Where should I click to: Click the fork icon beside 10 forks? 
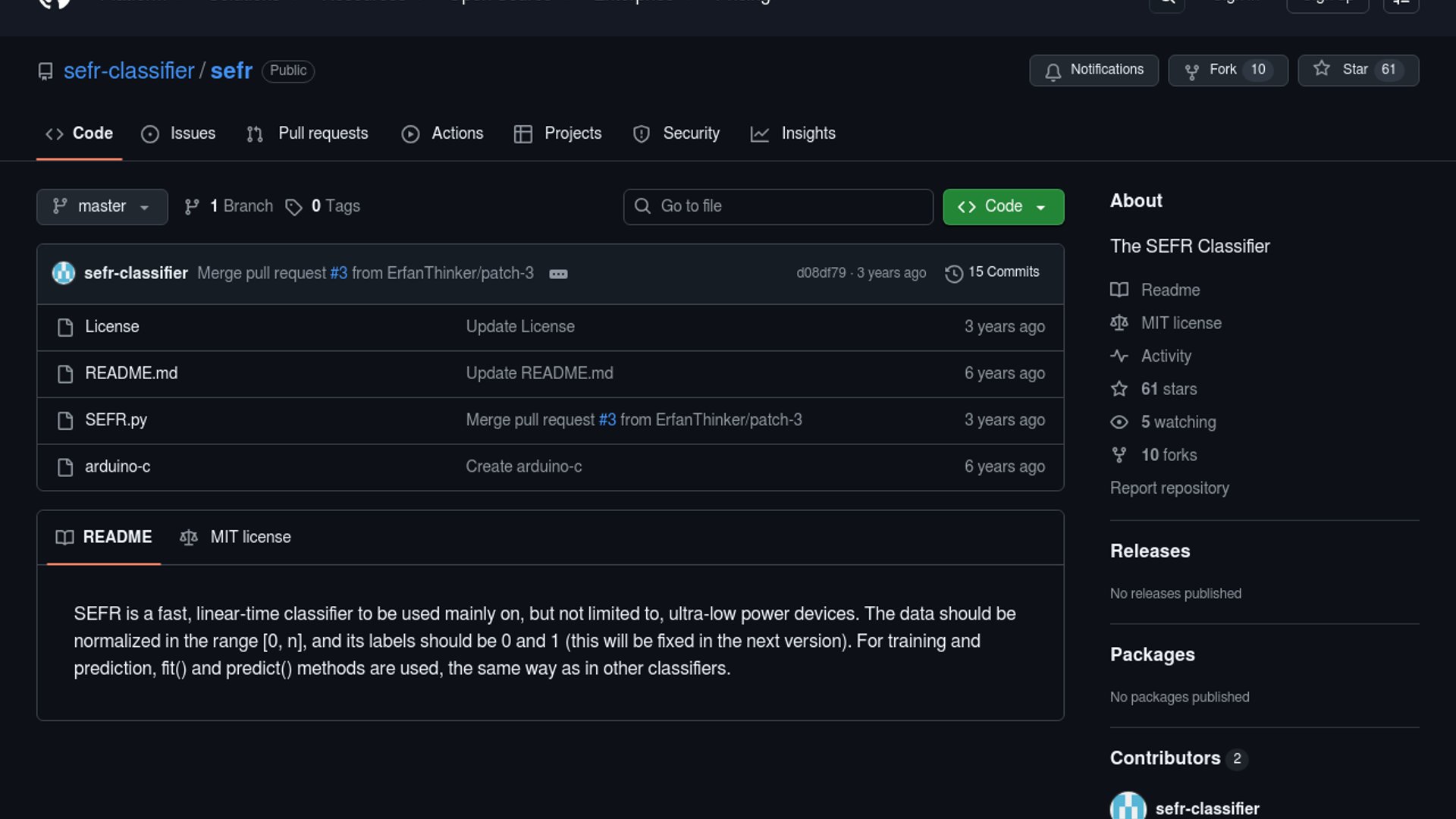pos(1119,455)
